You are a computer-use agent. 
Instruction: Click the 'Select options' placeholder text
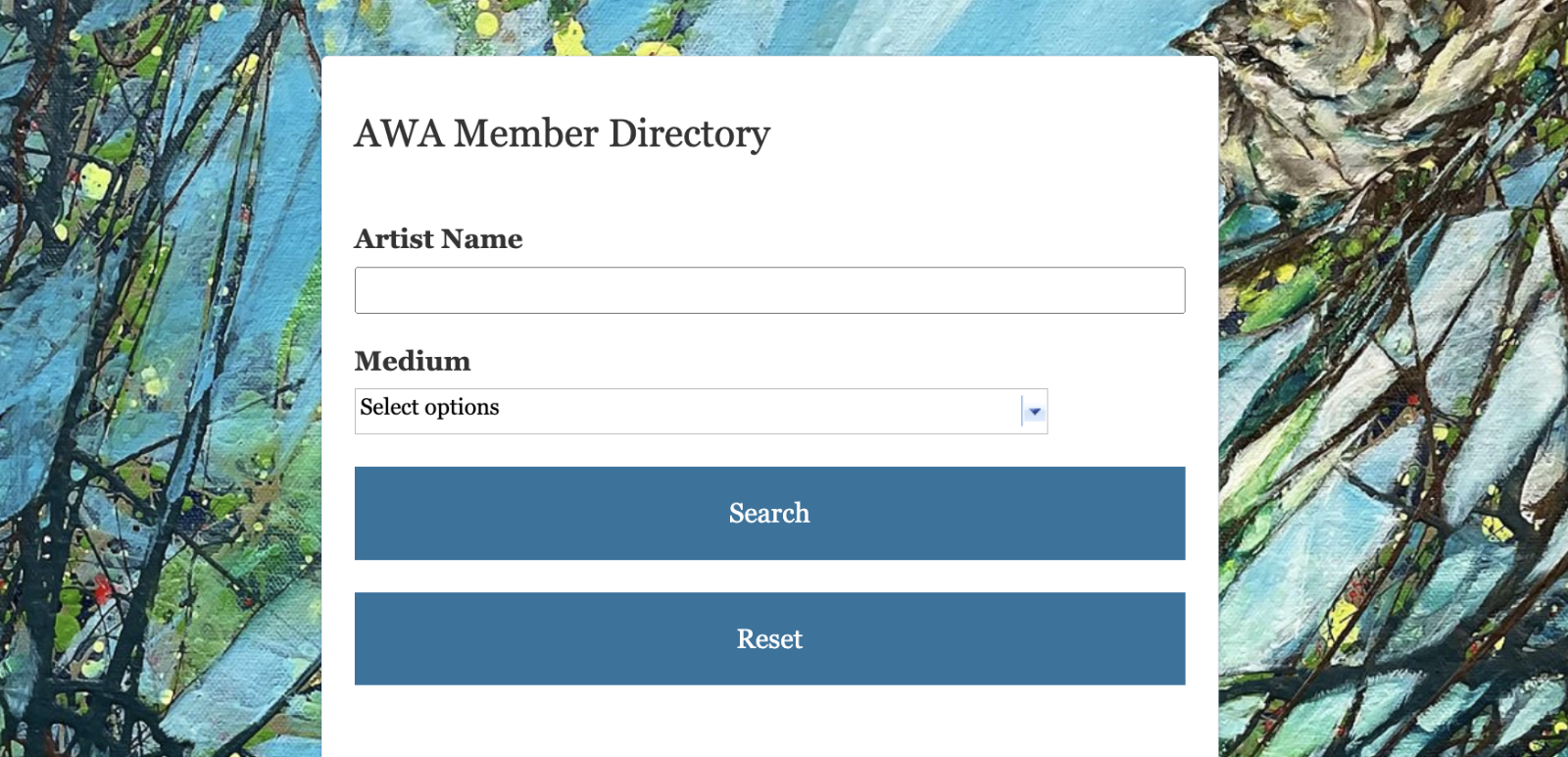(429, 407)
